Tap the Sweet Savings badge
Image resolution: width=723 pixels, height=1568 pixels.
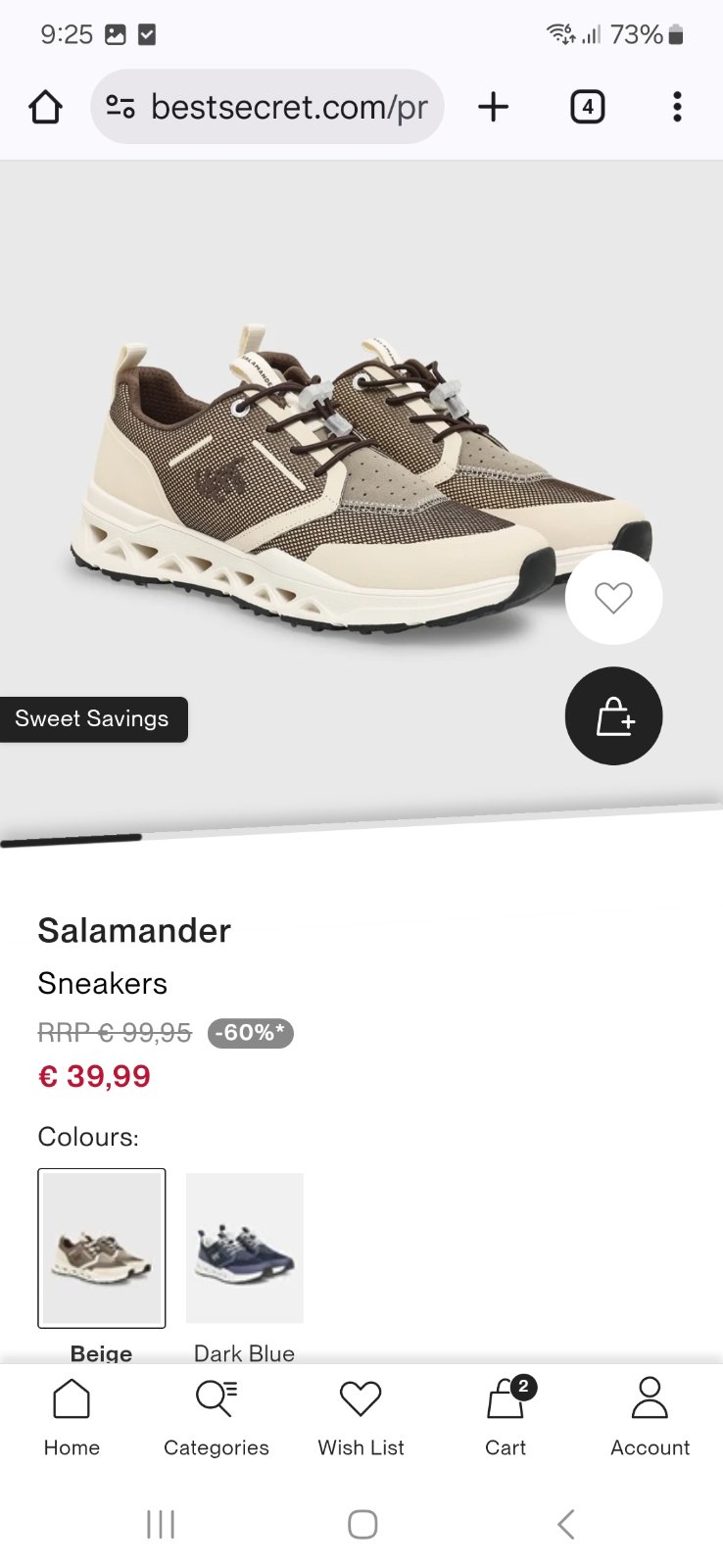click(92, 718)
